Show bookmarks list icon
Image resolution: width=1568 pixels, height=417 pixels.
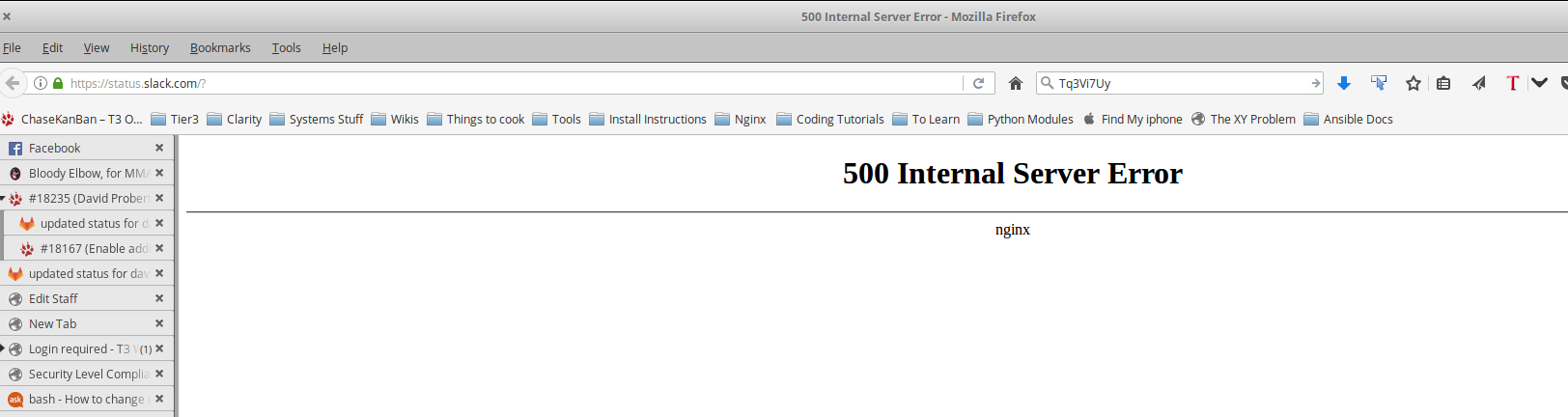(1443, 83)
